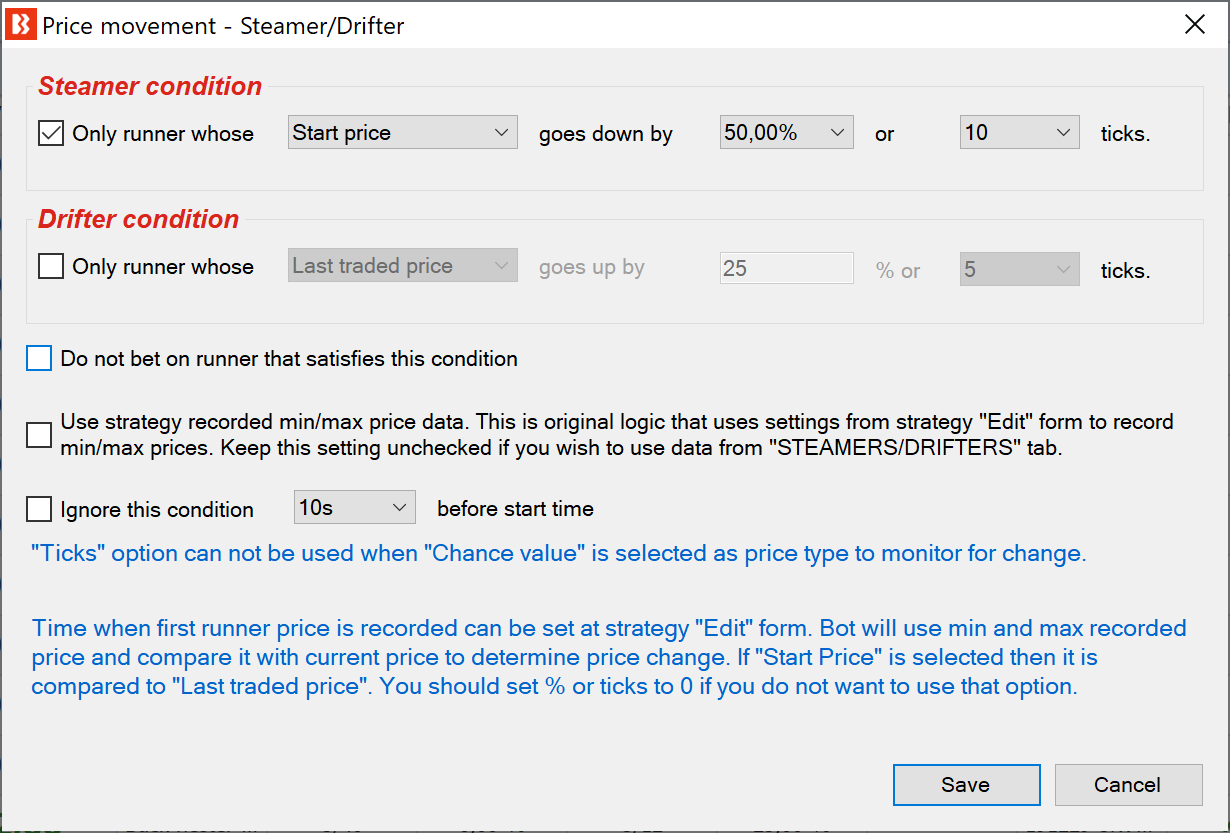Expand the Drifter '5' ticks dropdown
1230x833 pixels.
pos(1020,270)
